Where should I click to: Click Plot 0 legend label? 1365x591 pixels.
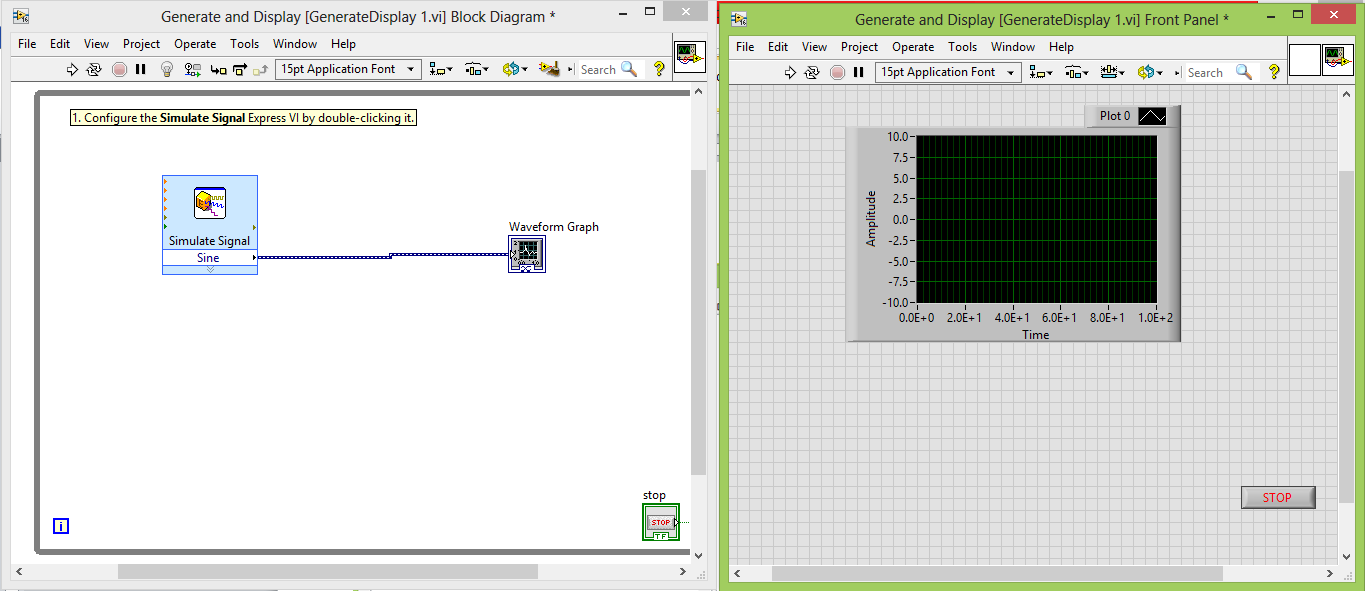click(x=1115, y=116)
